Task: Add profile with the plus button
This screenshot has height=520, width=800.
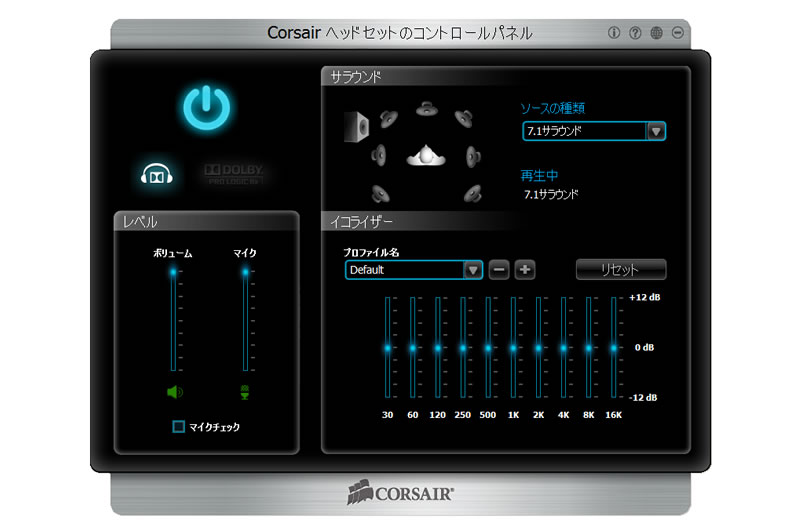Action: tap(525, 270)
